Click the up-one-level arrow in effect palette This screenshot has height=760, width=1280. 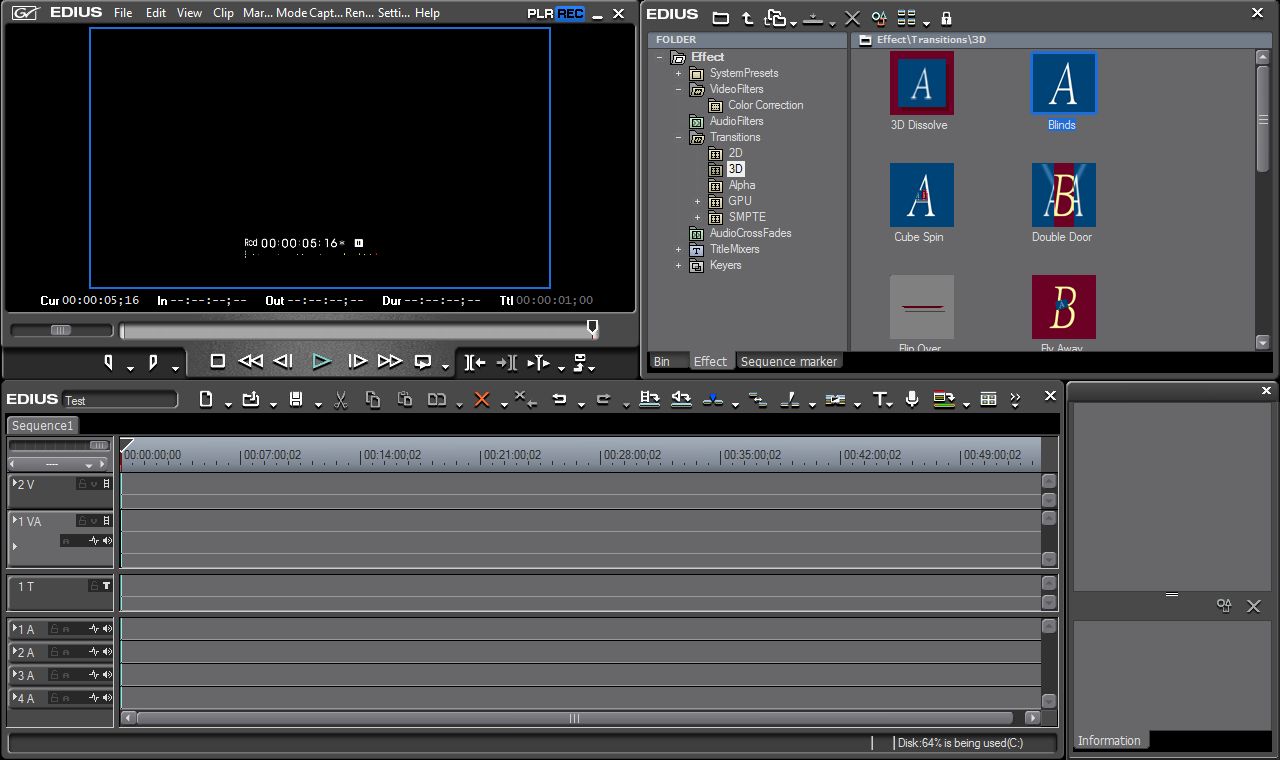pyautogui.click(x=748, y=18)
